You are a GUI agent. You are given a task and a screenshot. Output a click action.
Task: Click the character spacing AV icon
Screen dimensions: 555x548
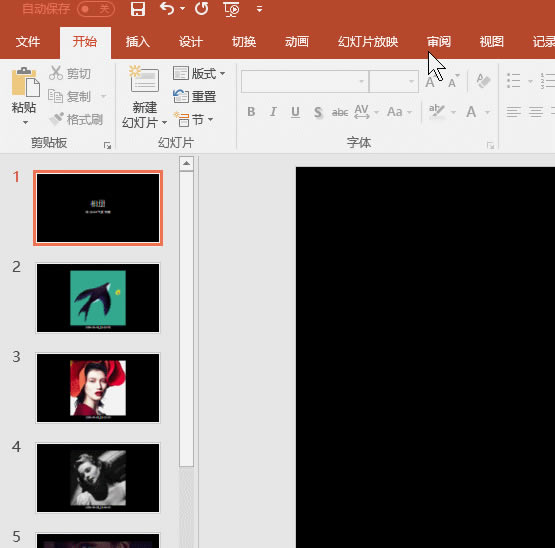click(361, 112)
